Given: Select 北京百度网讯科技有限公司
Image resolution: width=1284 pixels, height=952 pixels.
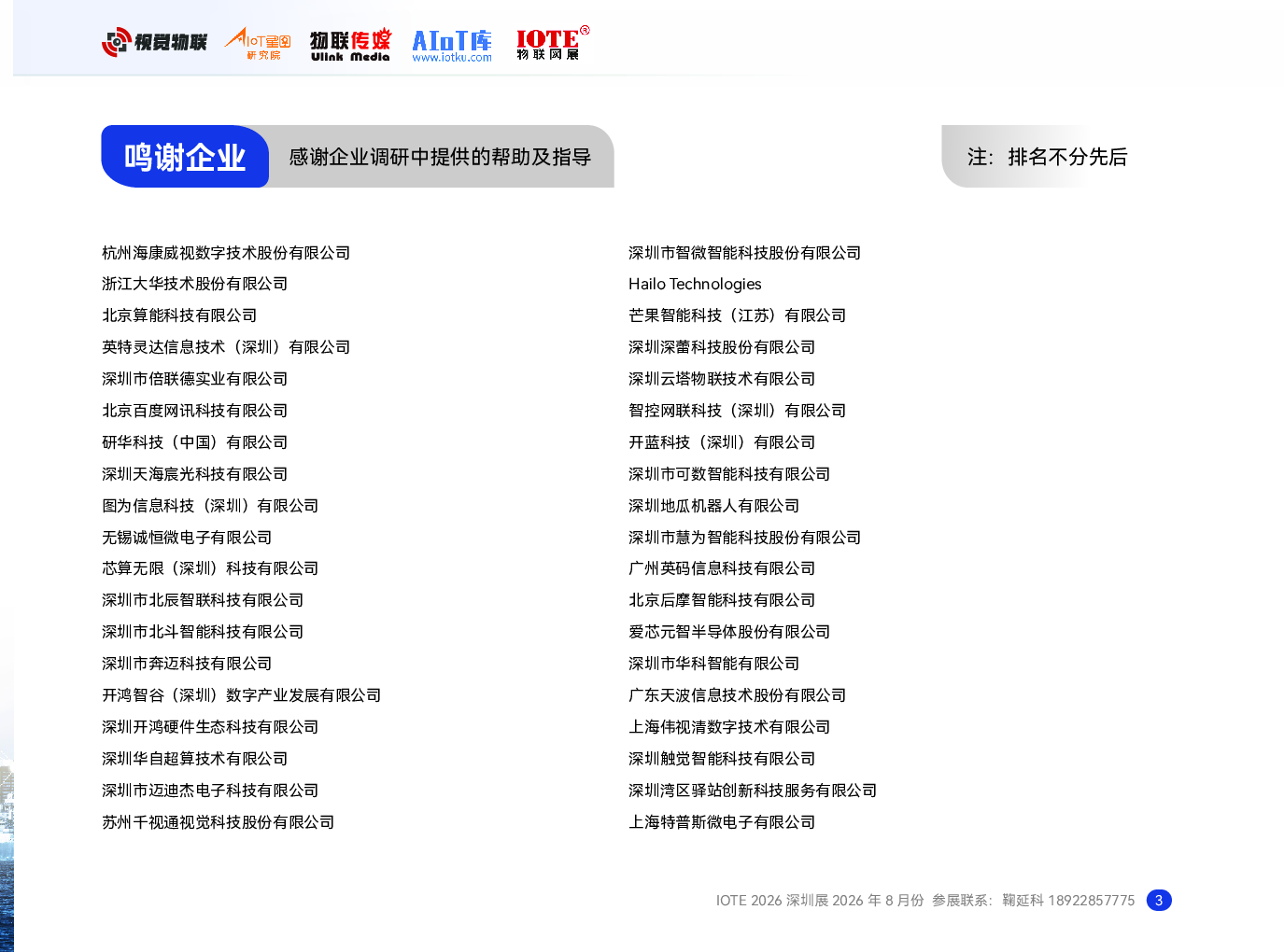Looking at the screenshot, I should tap(195, 411).
